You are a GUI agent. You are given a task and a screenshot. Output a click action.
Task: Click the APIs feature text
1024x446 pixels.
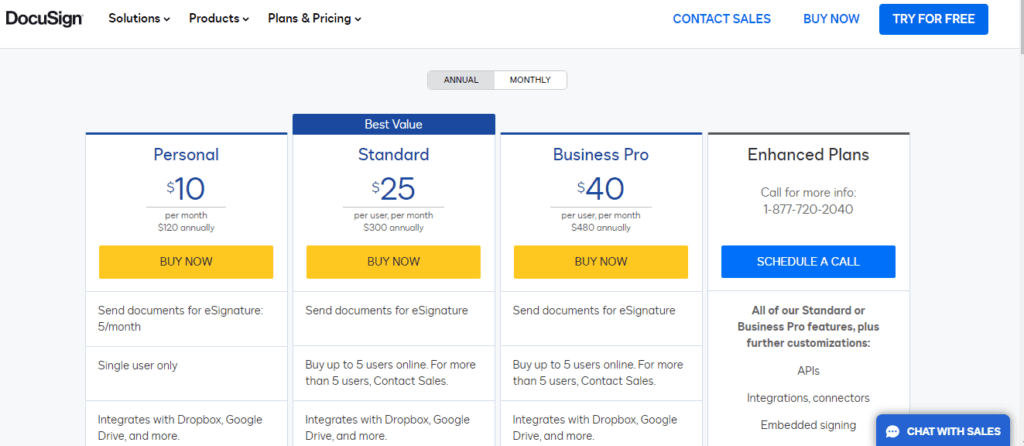point(808,371)
